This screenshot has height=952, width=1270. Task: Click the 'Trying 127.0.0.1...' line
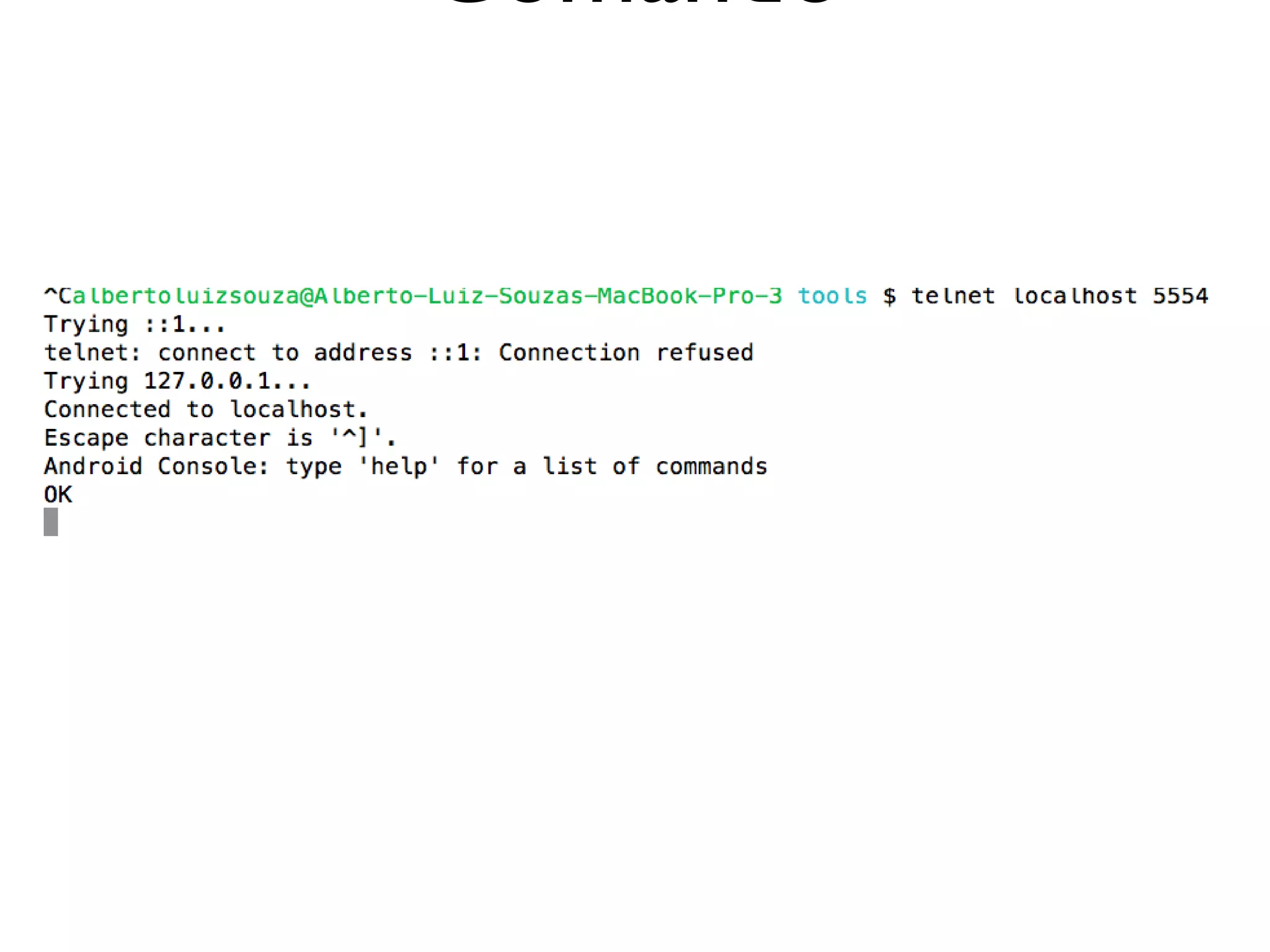click(x=177, y=381)
